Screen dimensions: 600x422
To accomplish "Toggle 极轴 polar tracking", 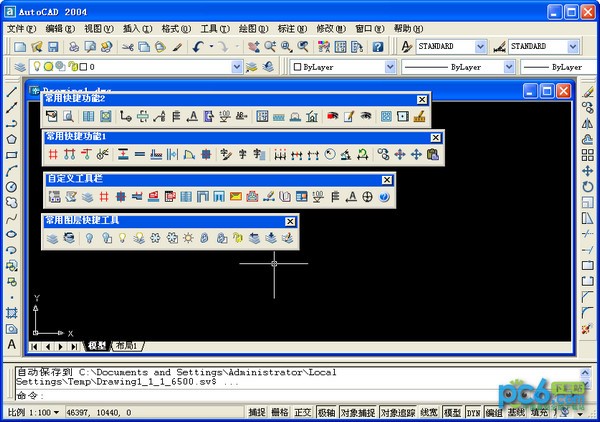I will coord(326,412).
